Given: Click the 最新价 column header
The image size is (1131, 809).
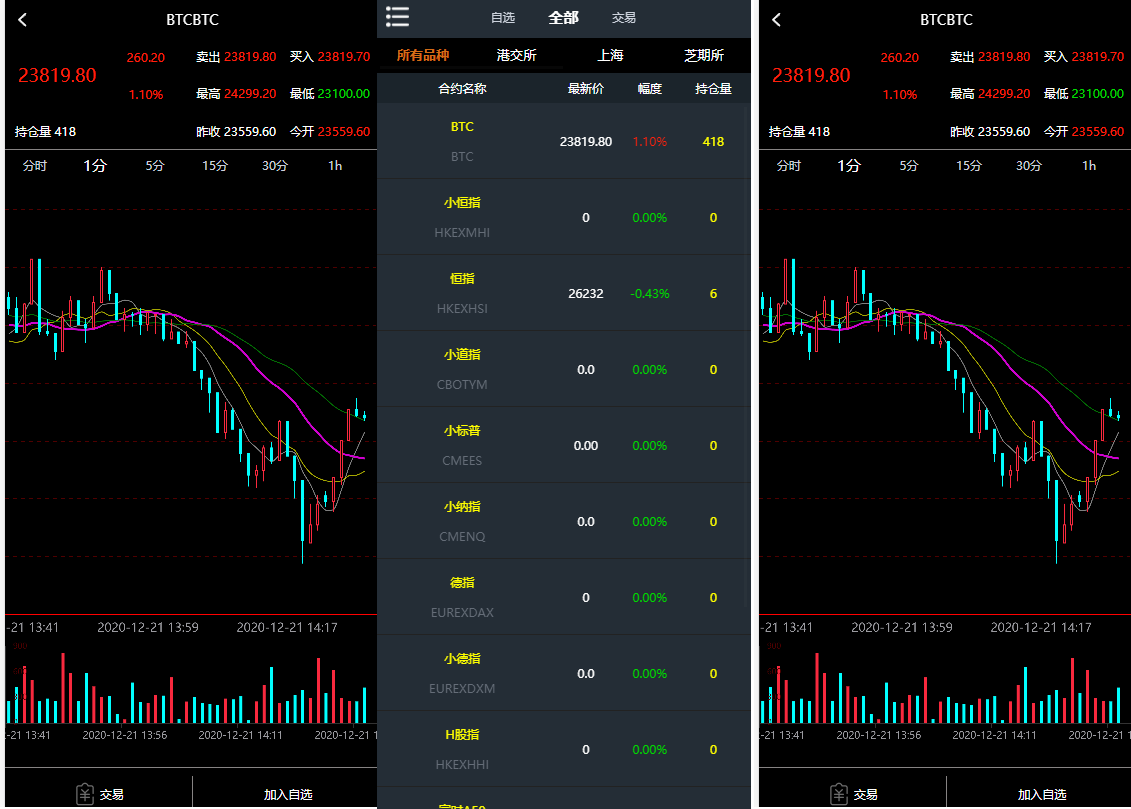Looking at the screenshot, I should [586, 89].
